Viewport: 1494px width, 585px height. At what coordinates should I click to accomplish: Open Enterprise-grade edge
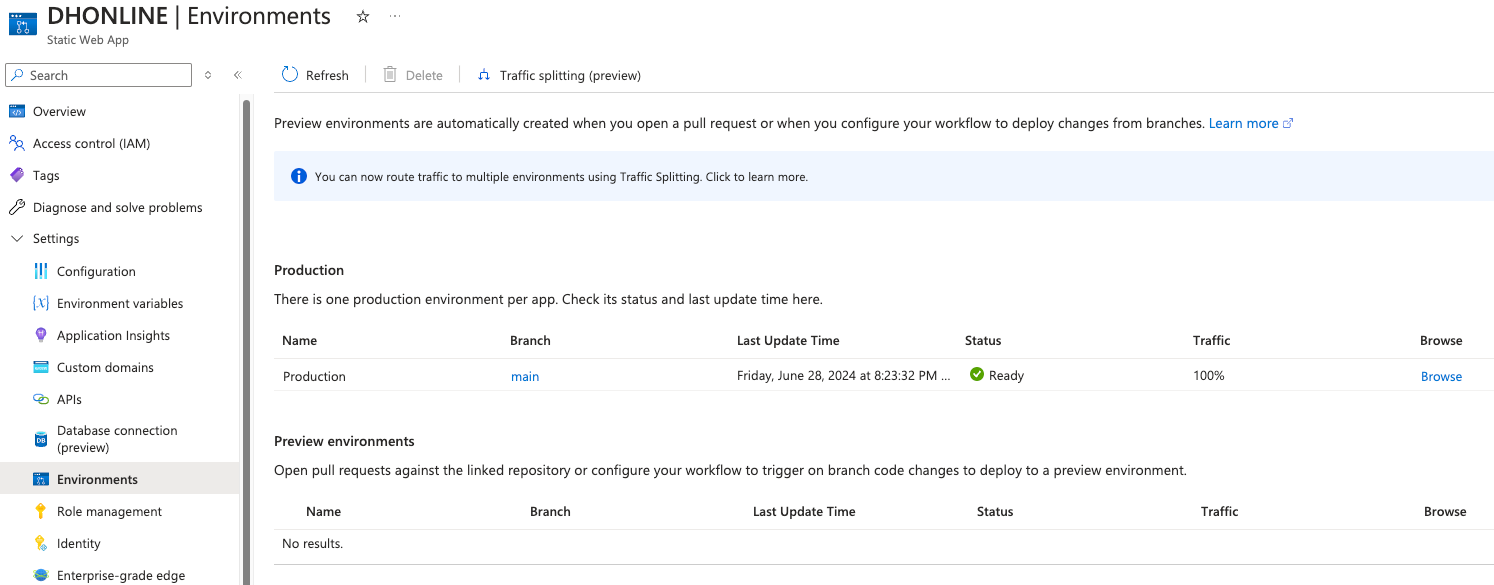(120, 574)
